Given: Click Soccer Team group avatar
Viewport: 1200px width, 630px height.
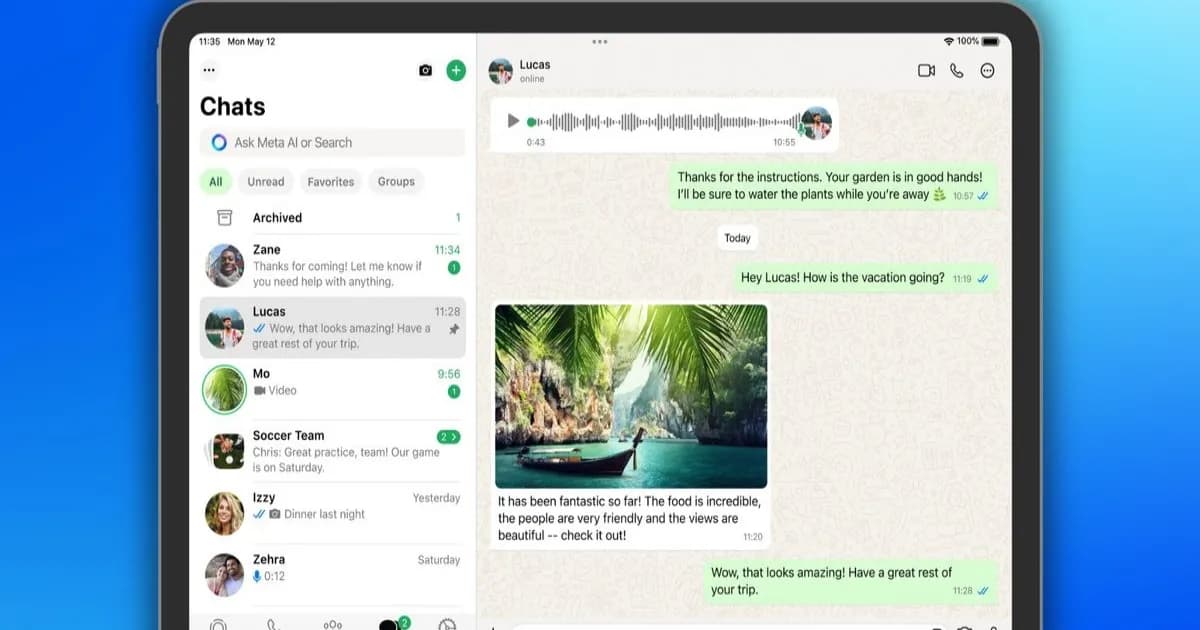Looking at the screenshot, I should 227,451.
